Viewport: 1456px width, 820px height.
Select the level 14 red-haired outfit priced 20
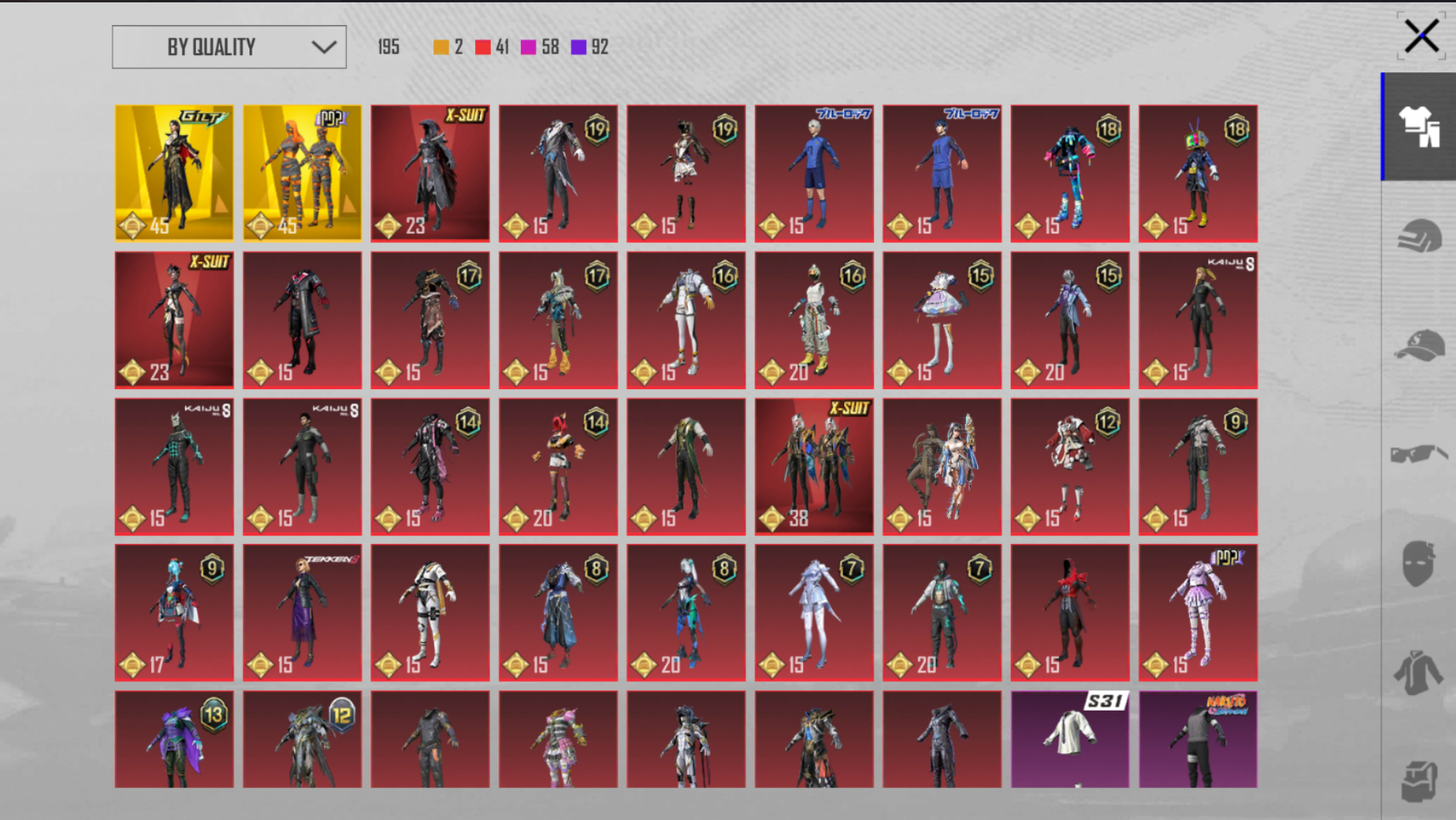point(558,466)
